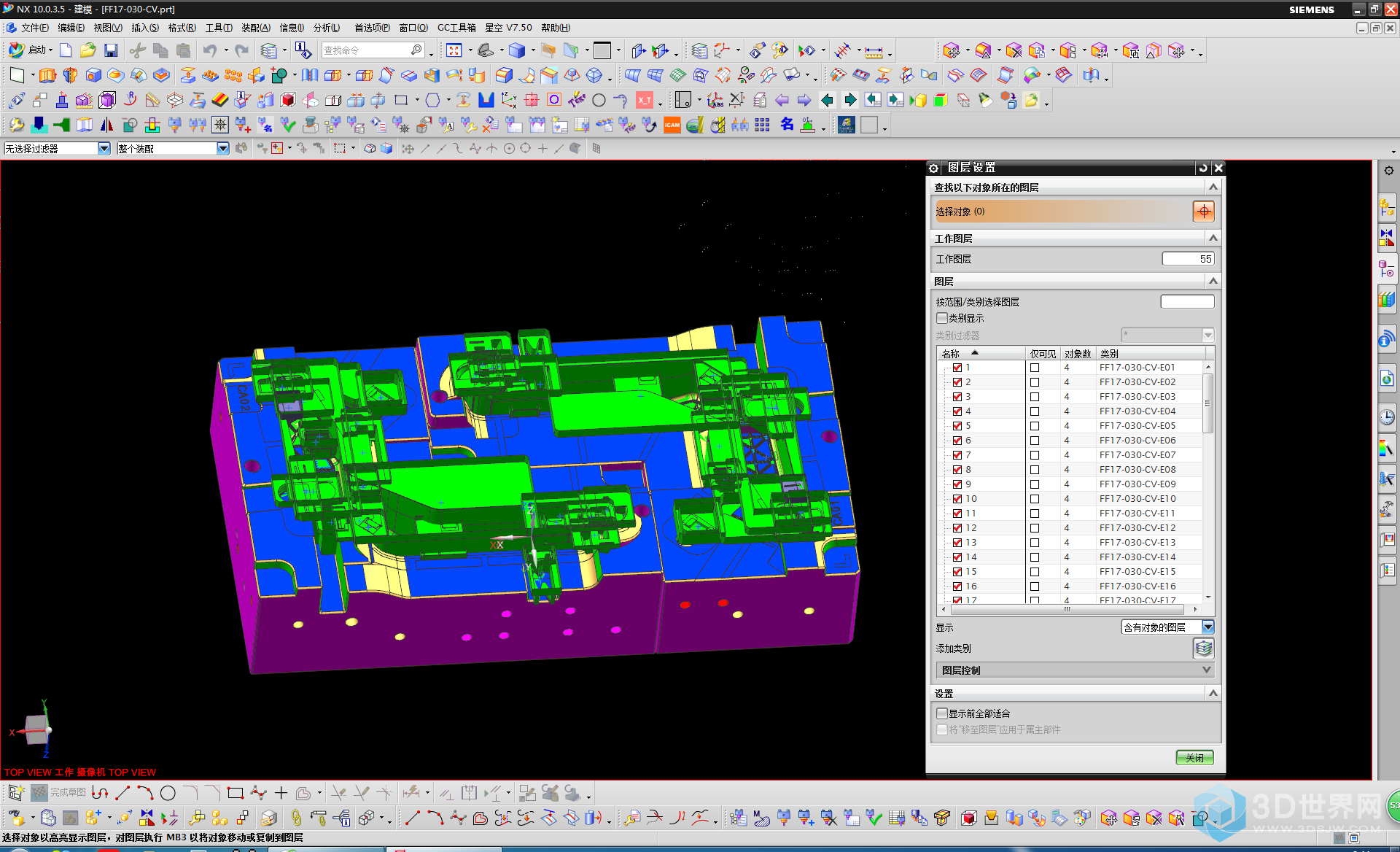Collapse the 设置 section
The height and width of the screenshot is (852, 1400).
click(1213, 694)
